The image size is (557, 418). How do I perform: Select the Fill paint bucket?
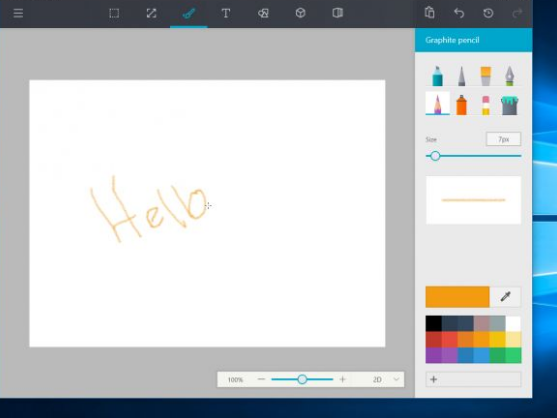pyautogui.click(x=510, y=105)
